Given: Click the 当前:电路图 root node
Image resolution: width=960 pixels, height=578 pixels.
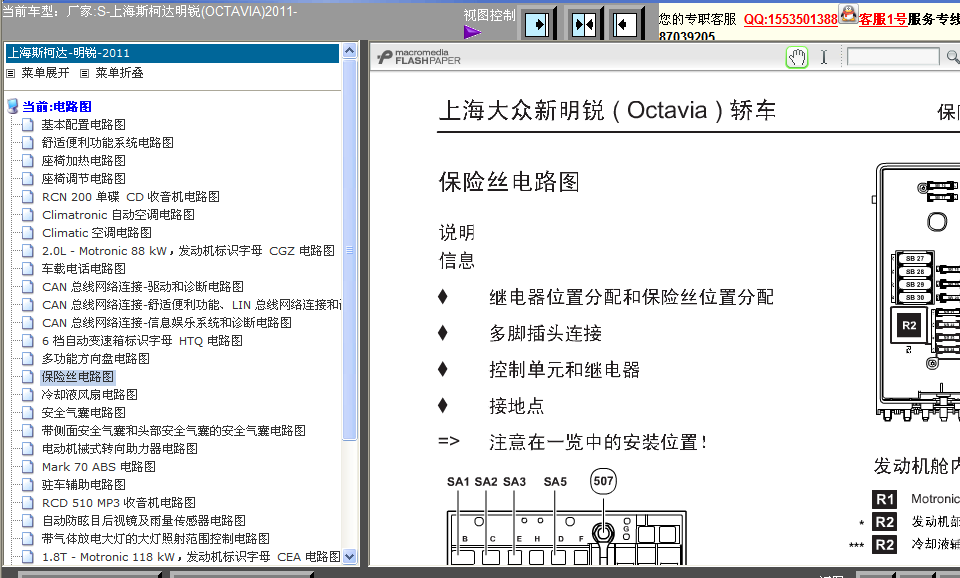Looking at the screenshot, I should [x=57, y=107].
